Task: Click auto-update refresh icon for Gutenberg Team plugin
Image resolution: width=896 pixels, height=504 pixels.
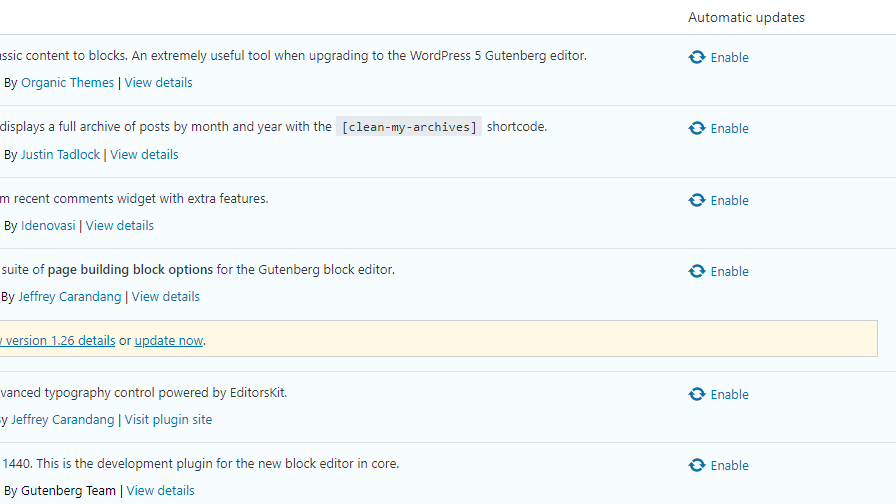Action: (697, 466)
